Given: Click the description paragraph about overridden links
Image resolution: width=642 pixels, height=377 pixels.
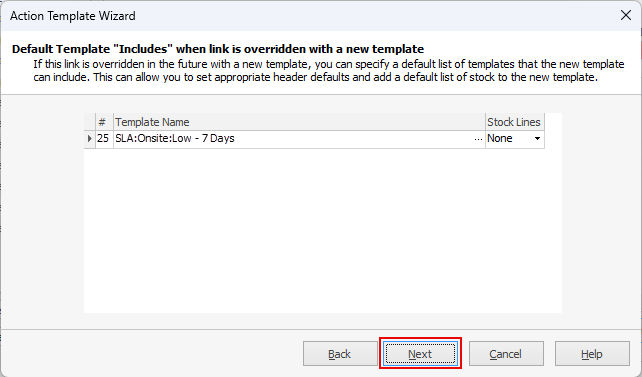Looking at the screenshot, I should pos(329,71).
